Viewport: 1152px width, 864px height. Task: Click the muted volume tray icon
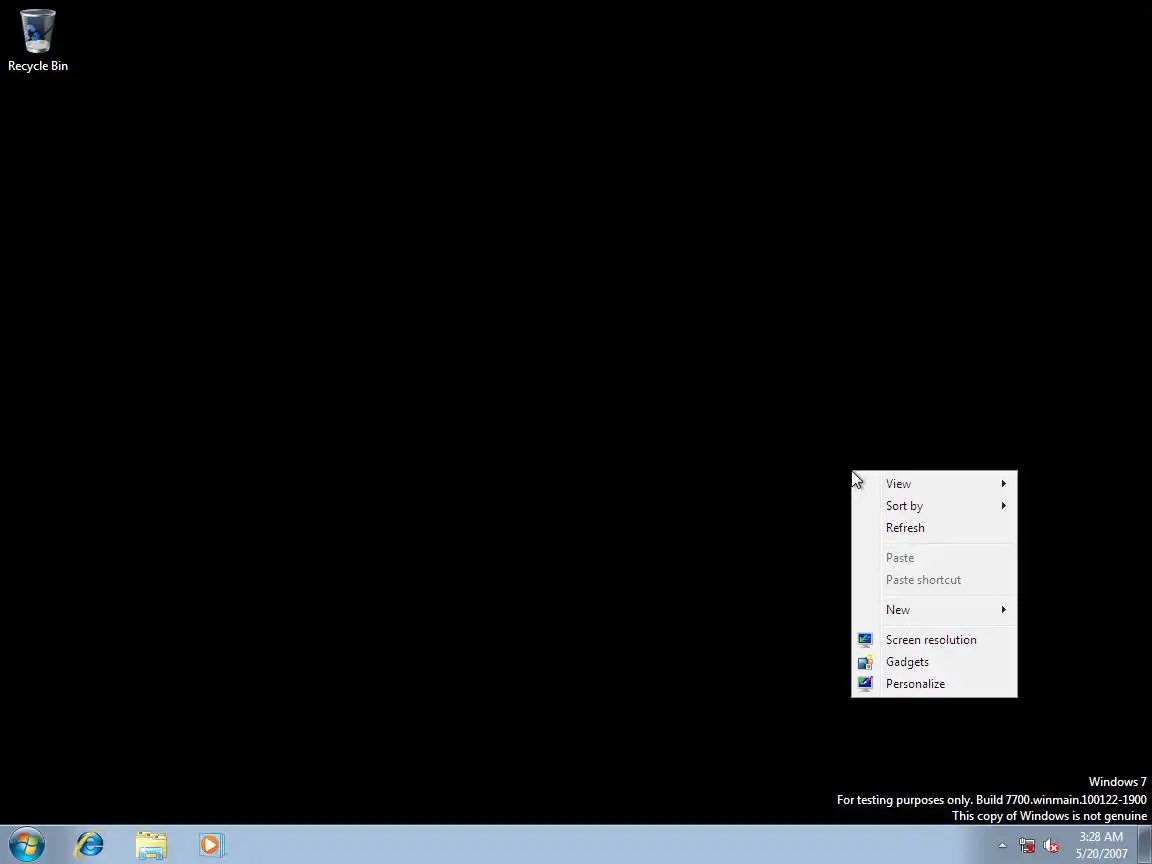[x=1051, y=846]
